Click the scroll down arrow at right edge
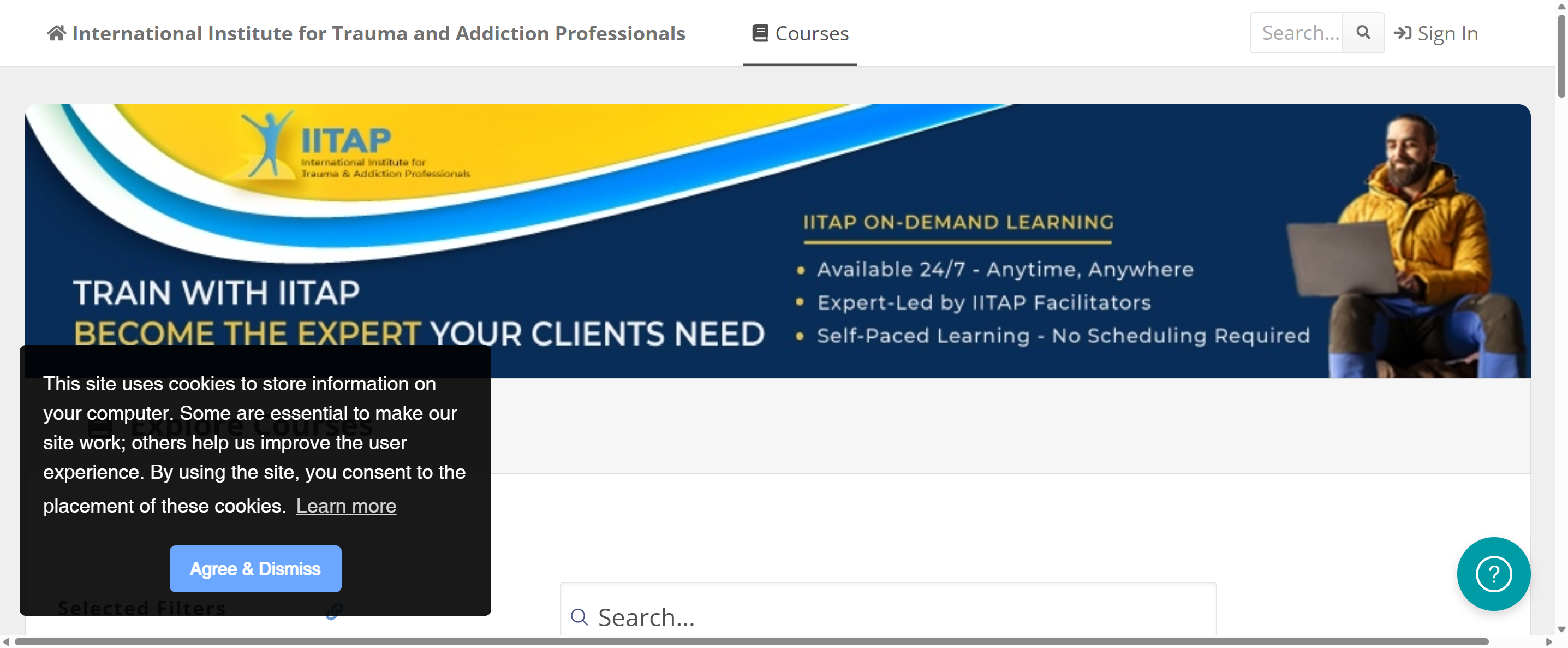The image size is (1568, 648). [x=1561, y=630]
